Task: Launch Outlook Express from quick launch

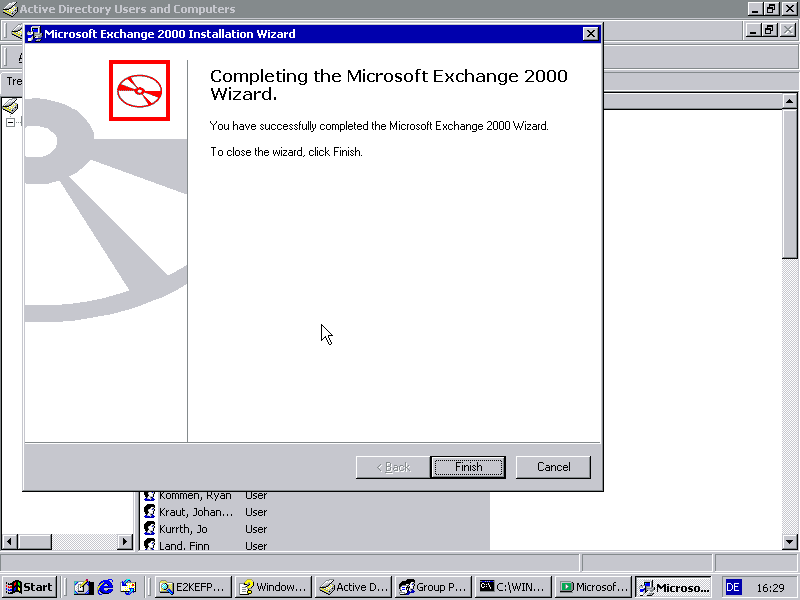Action: pos(128,587)
